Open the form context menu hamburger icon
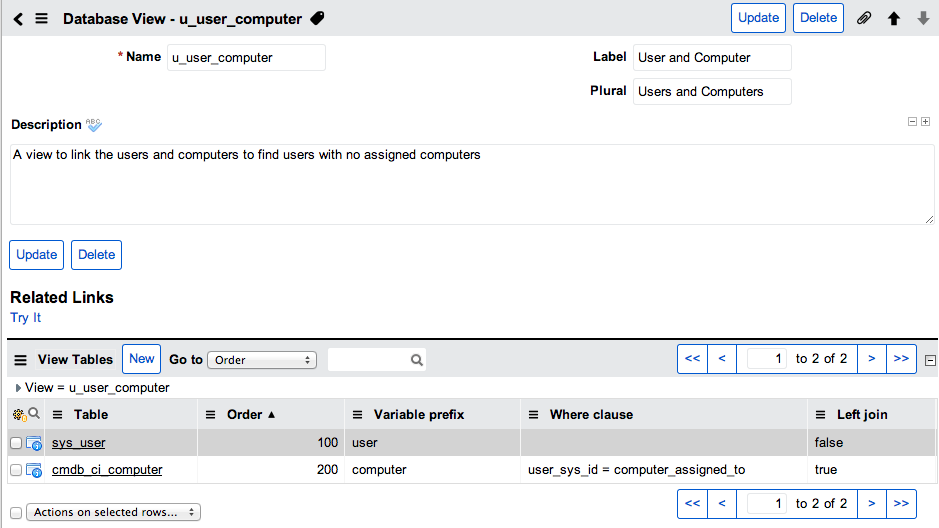The height and width of the screenshot is (528, 939). point(41,19)
